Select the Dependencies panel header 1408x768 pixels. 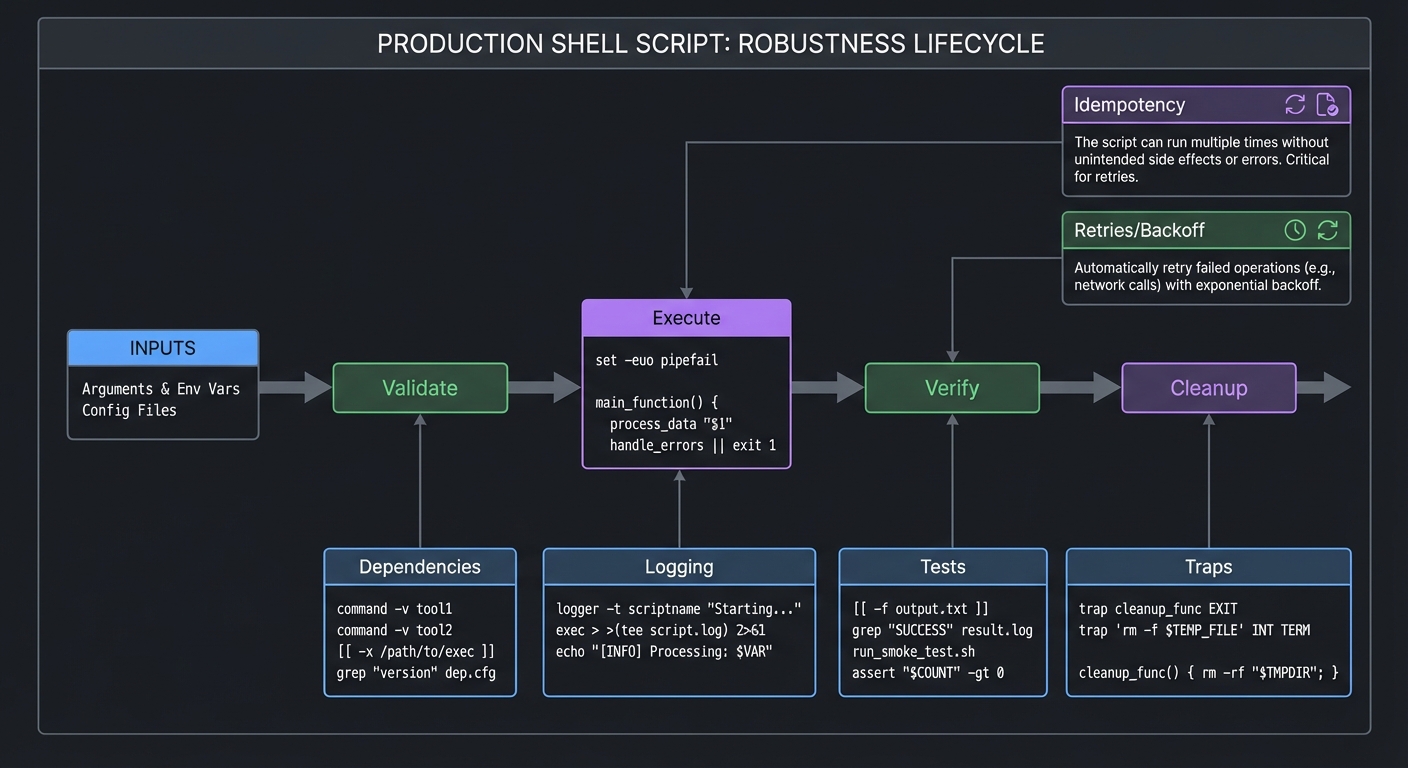(420, 566)
